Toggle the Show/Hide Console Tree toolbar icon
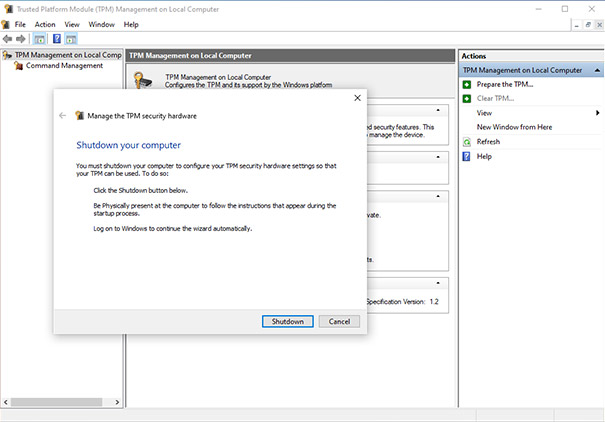The width and height of the screenshot is (605, 422). [39, 39]
